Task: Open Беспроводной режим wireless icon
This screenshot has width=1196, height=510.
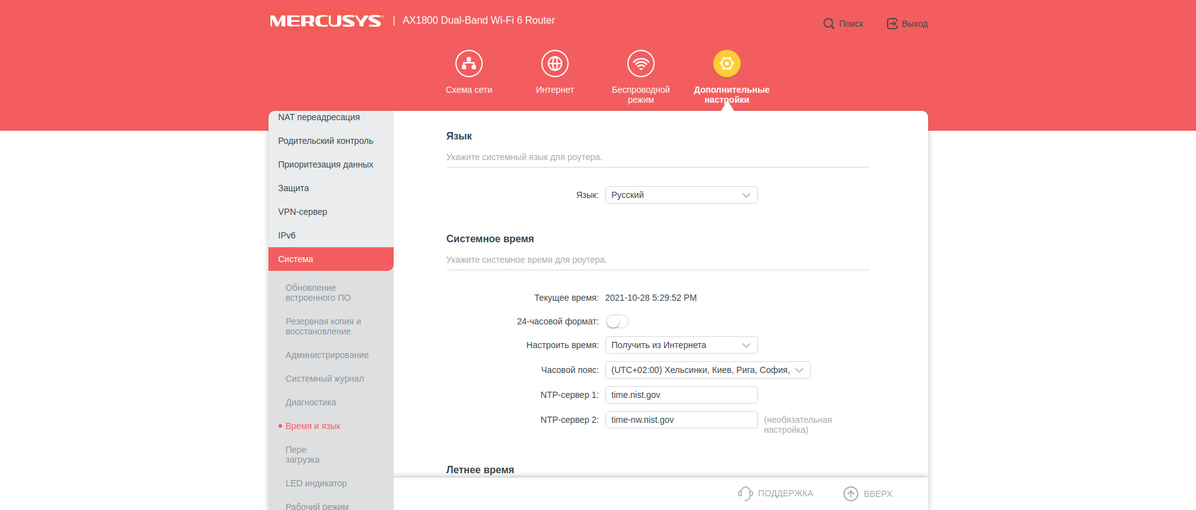Action: pyautogui.click(x=640, y=64)
